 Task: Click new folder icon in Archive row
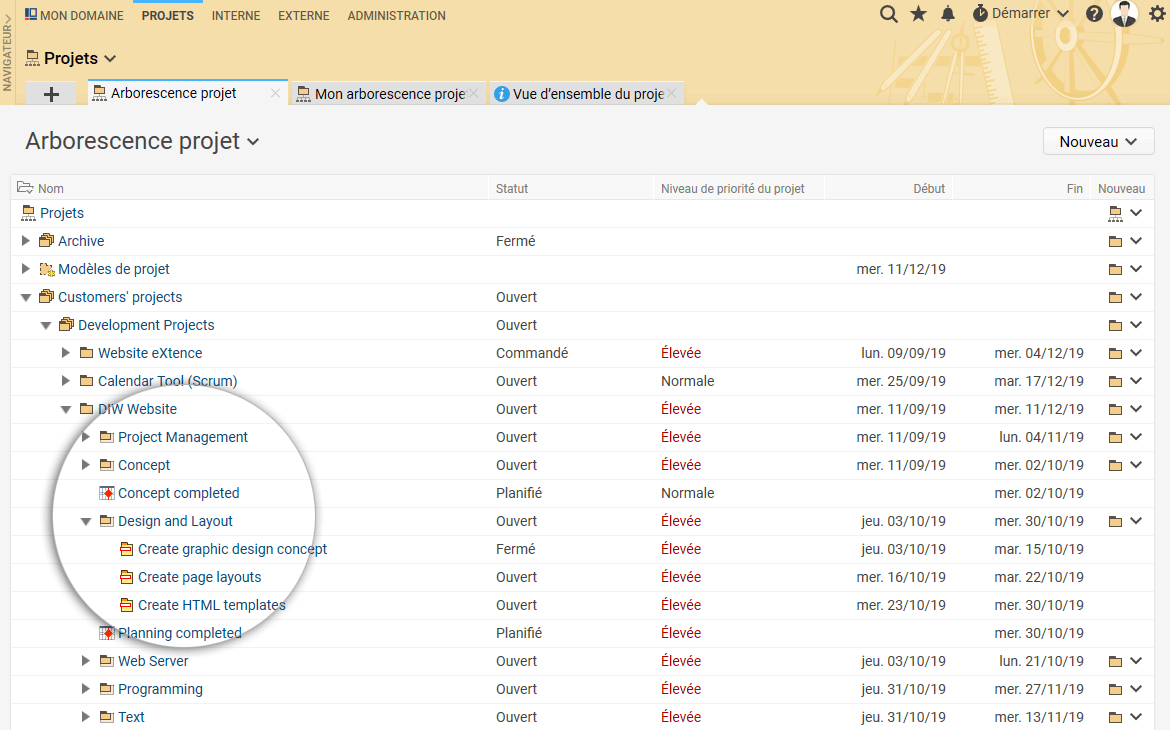pyautogui.click(x=1115, y=241)
